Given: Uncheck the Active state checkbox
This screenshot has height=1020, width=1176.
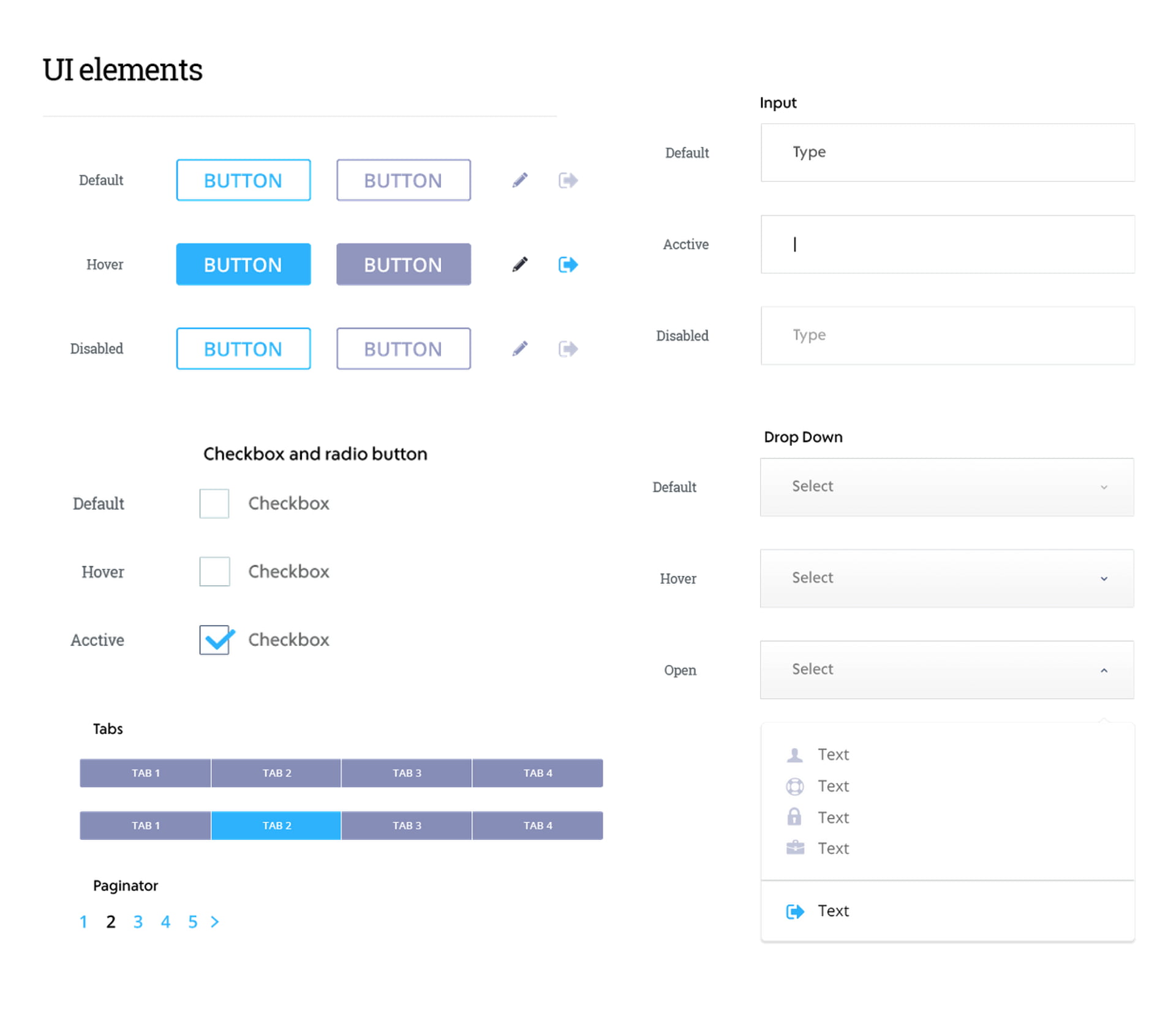Looking at the screenshot, I should pos(214,640).
